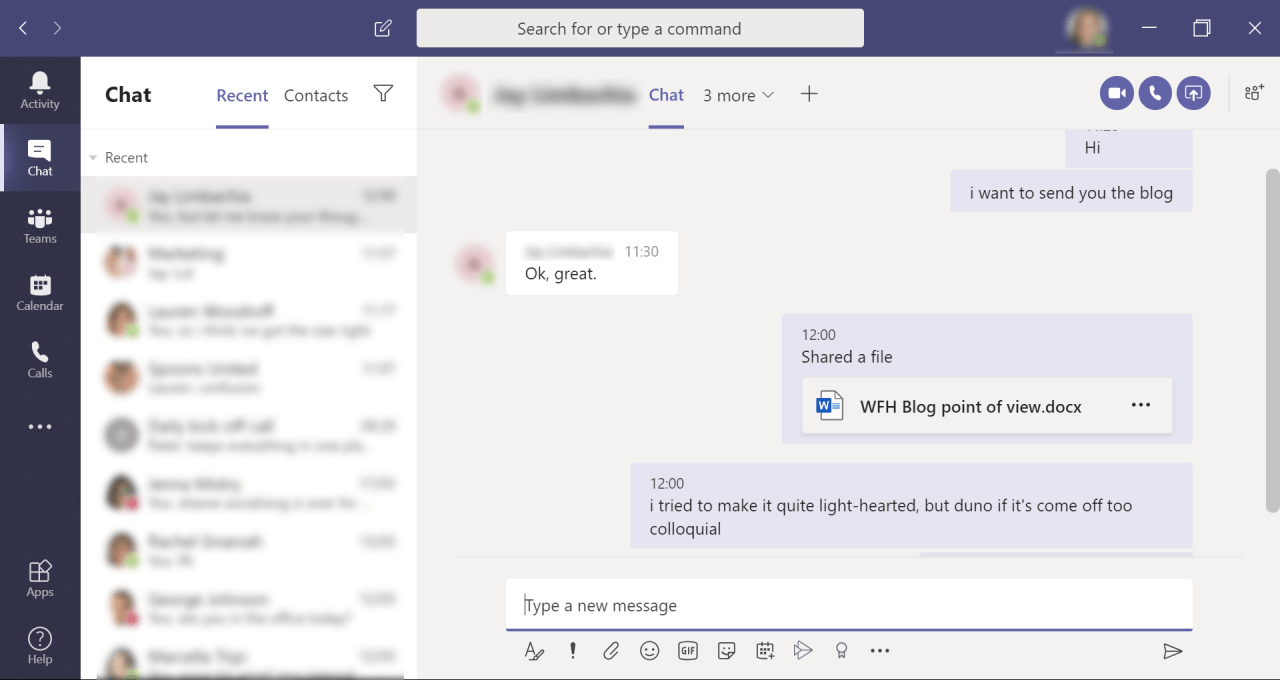Mark message as important with exclamation icon
This screenshot has width=1280, height=680.
(x=573, y=651)
